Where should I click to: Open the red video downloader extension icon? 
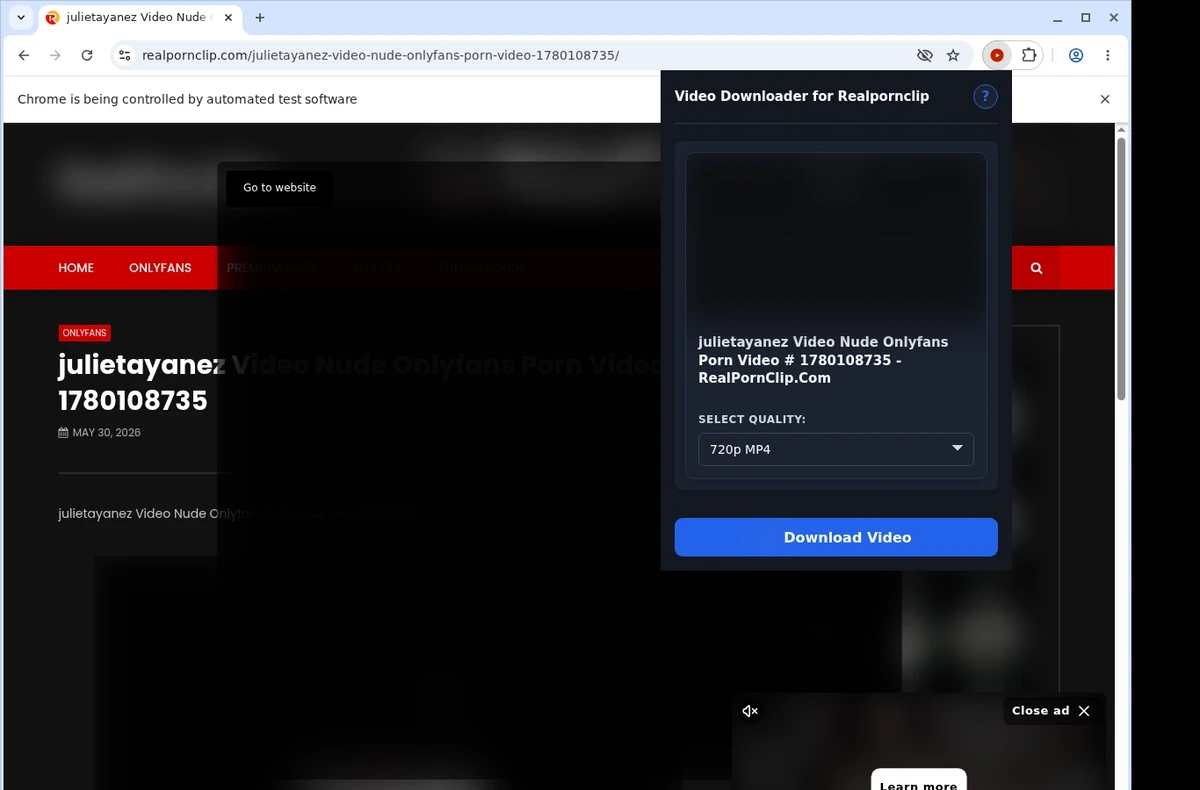click(x=997, y=56)
